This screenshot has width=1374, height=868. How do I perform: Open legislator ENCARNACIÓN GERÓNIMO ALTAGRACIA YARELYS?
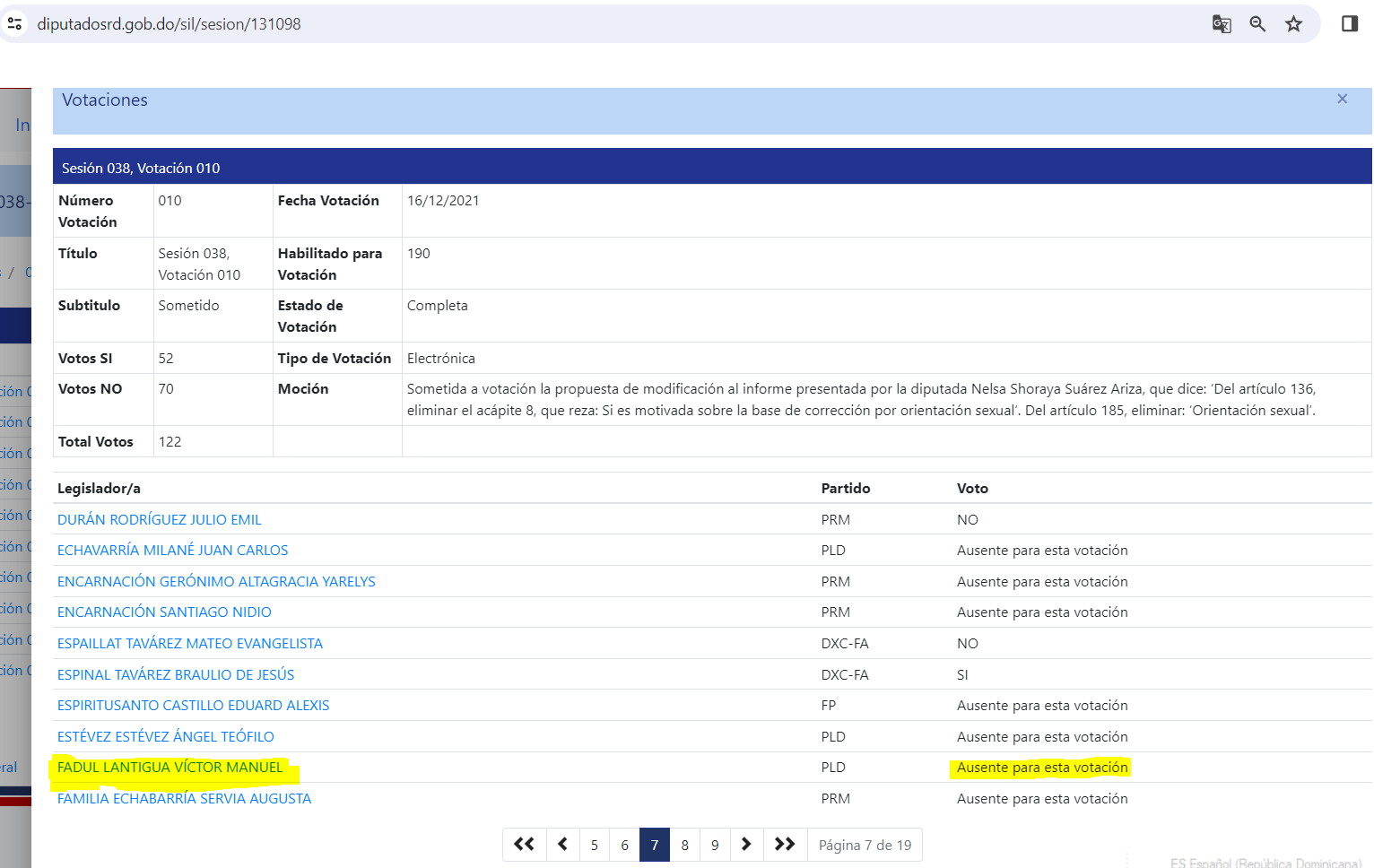pos(216,582)
